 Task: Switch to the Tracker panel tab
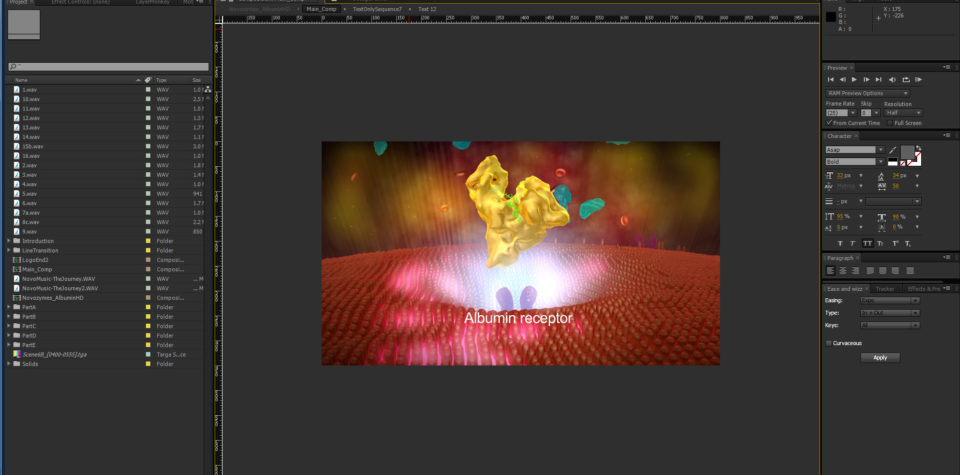887,288
